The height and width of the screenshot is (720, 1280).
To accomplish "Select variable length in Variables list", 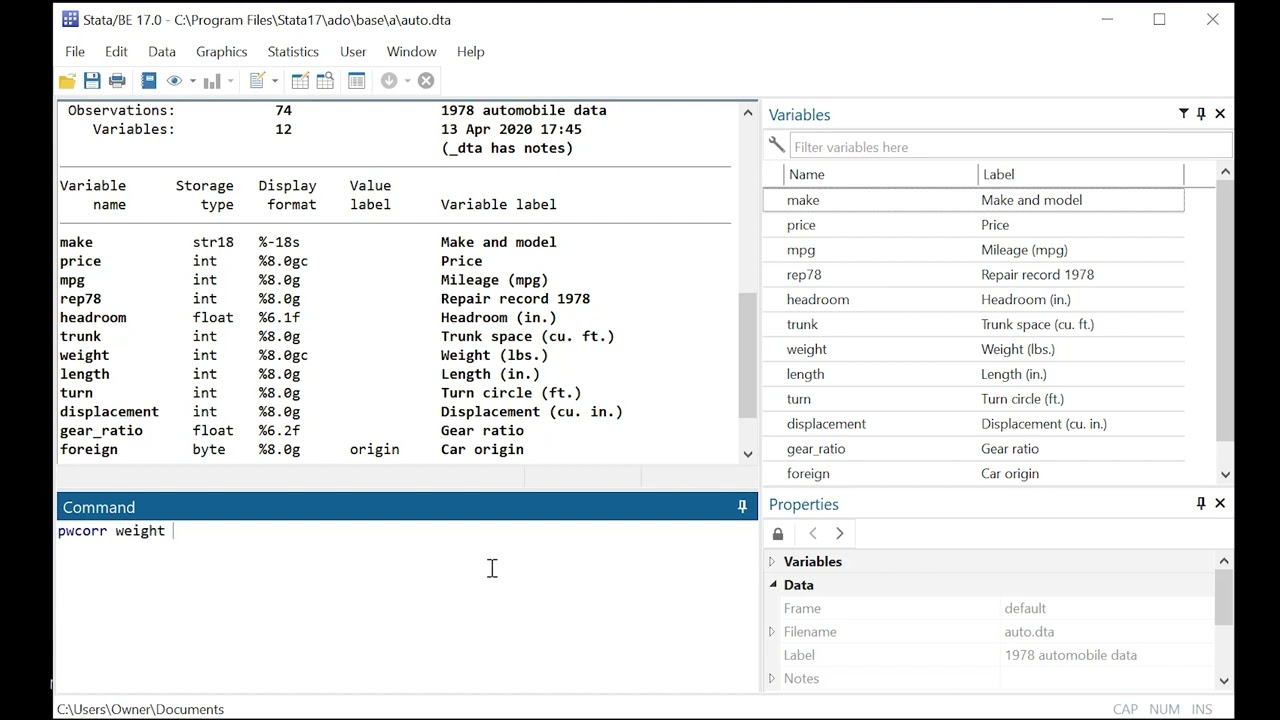I will pyautogui.click(x=974, y=374).
